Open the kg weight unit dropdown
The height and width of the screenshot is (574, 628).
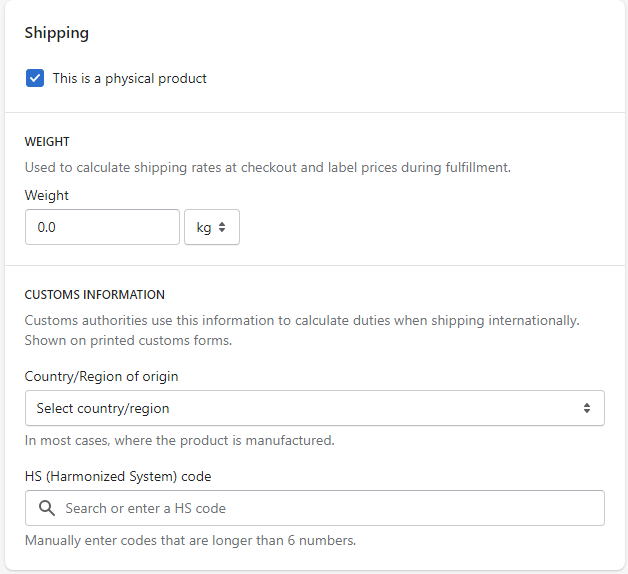[211, 227]
